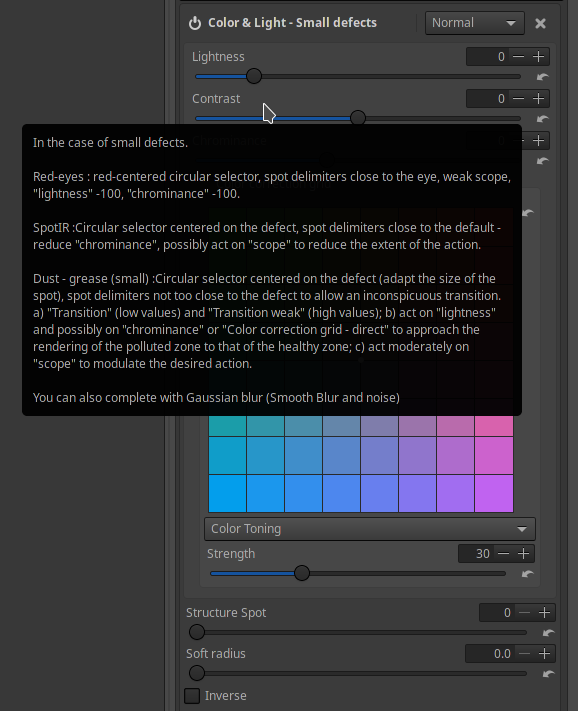Reset the Contrast slider to default

click(x=542, y=119)
